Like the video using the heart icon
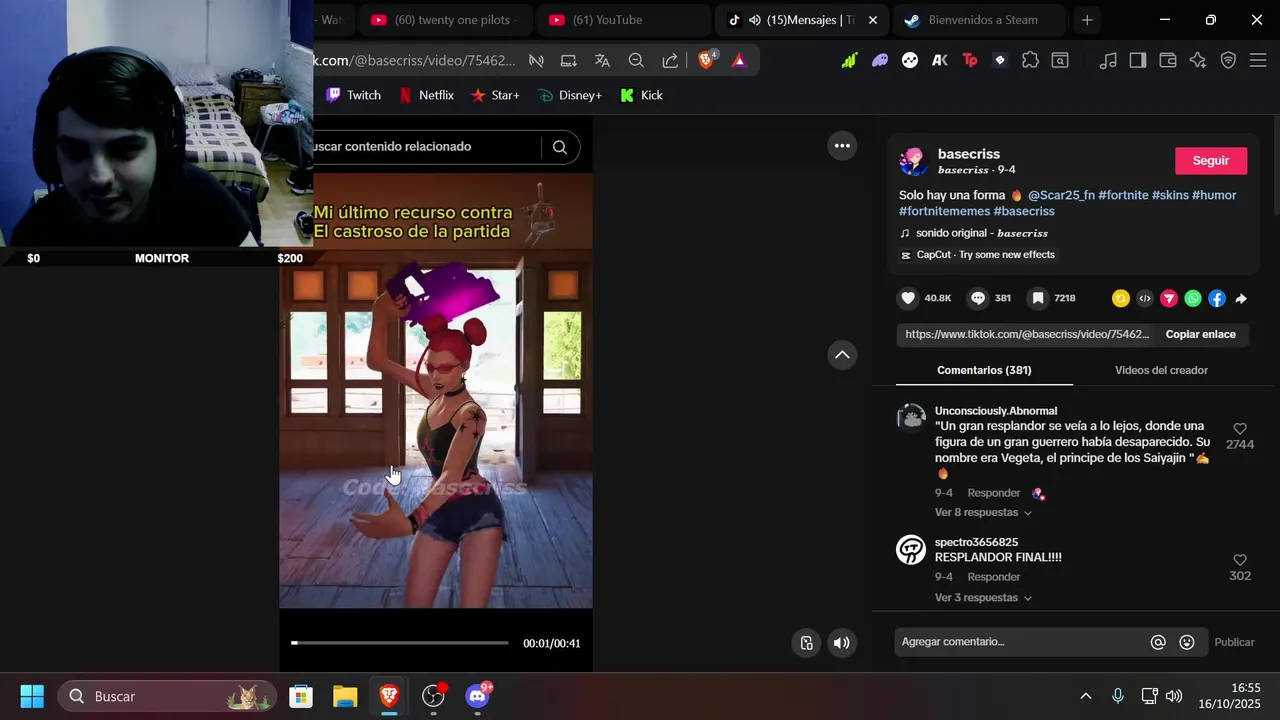 click(908, 298)
